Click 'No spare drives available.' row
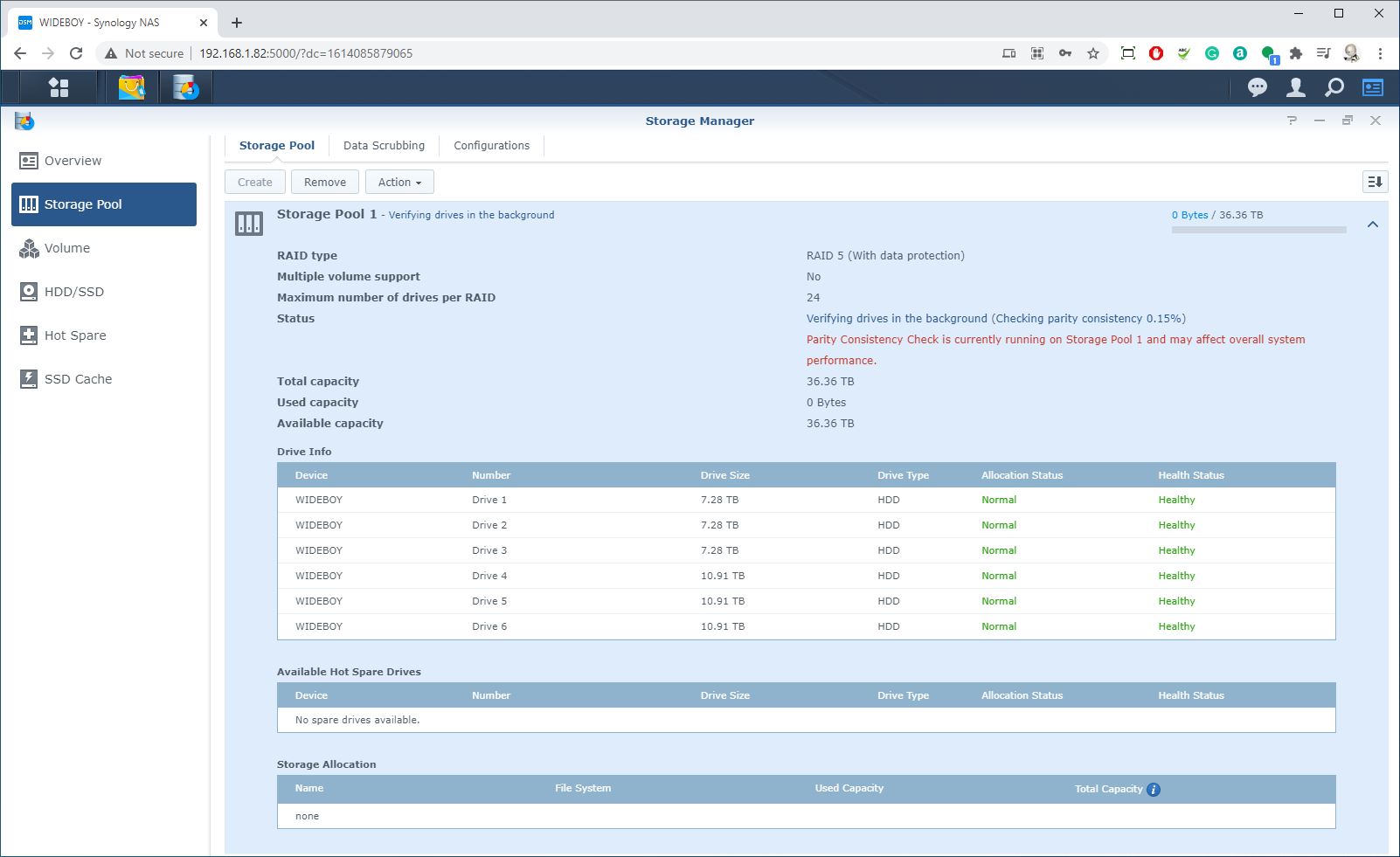1400x857 pixels. [806, 720]
